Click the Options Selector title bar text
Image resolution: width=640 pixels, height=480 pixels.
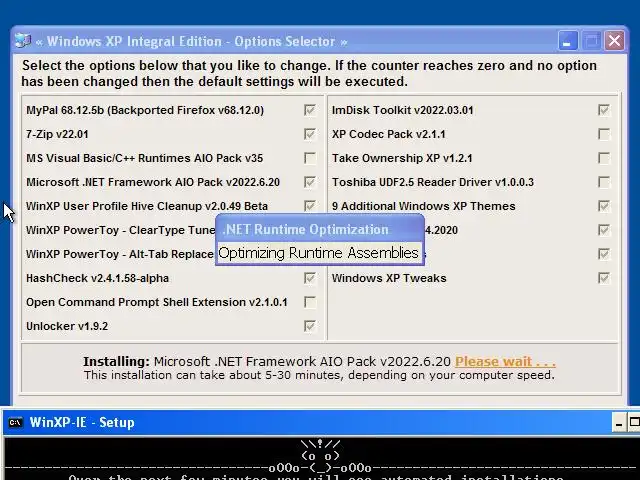[x=191, y=41]
